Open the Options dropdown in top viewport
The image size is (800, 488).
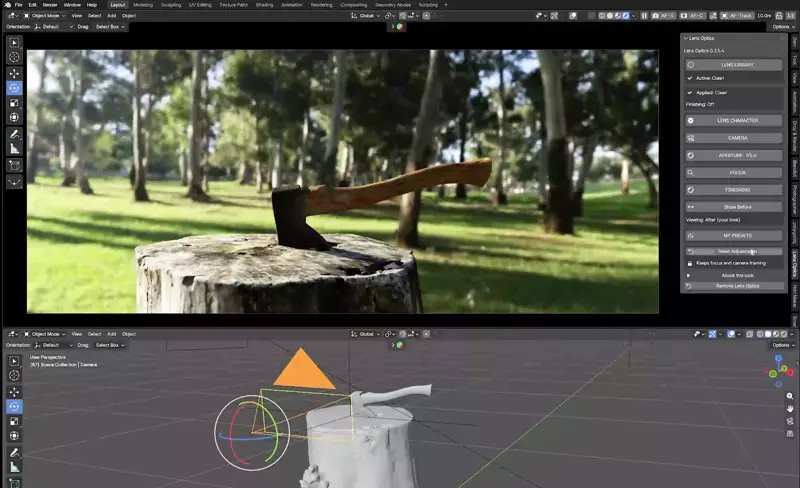pos(783,27)
